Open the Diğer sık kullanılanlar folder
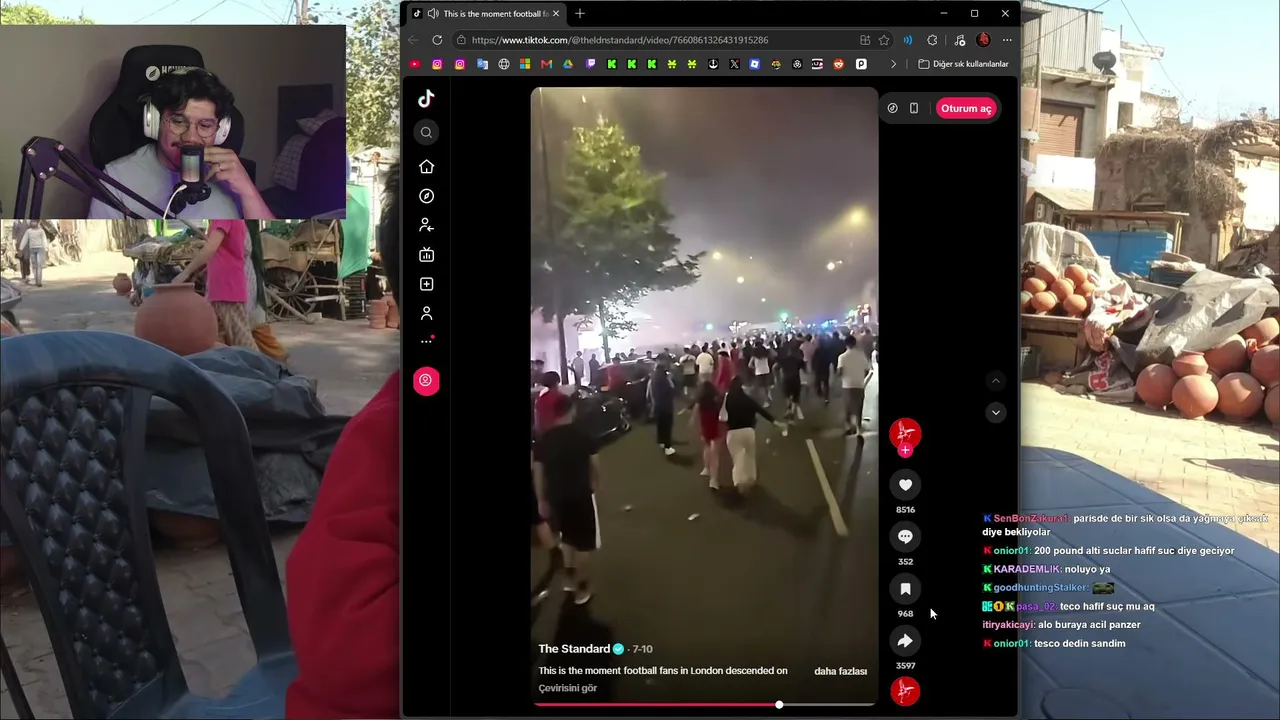 (964, 64)
